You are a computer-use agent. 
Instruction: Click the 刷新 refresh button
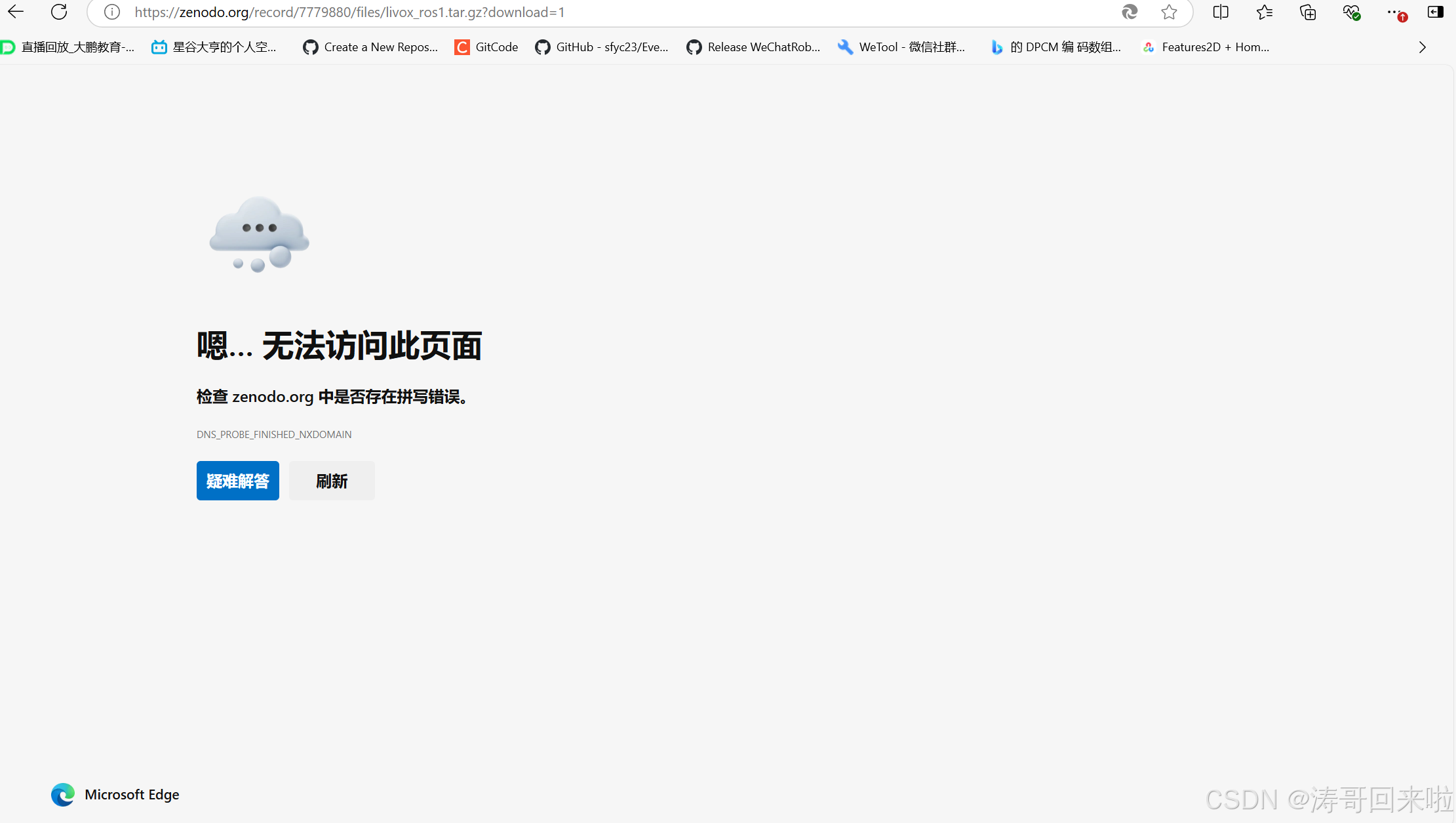click(x=332, y=481)
